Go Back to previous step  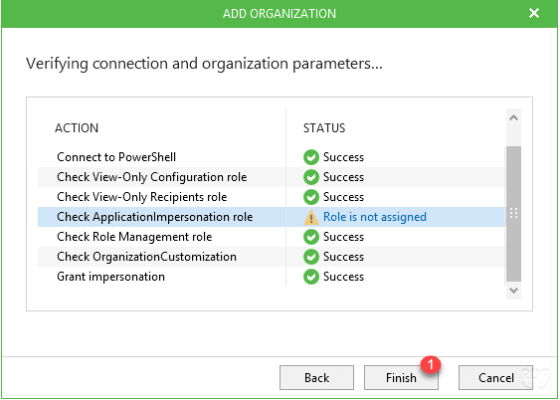tap(316, 377)
